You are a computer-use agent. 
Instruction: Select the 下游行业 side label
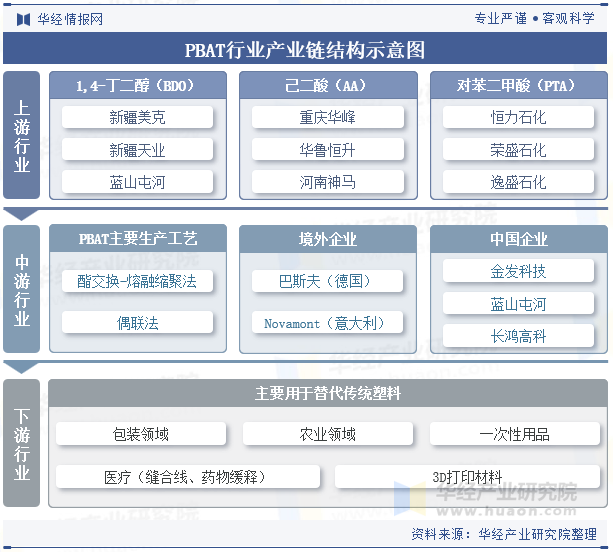click(x=22, y=443)
